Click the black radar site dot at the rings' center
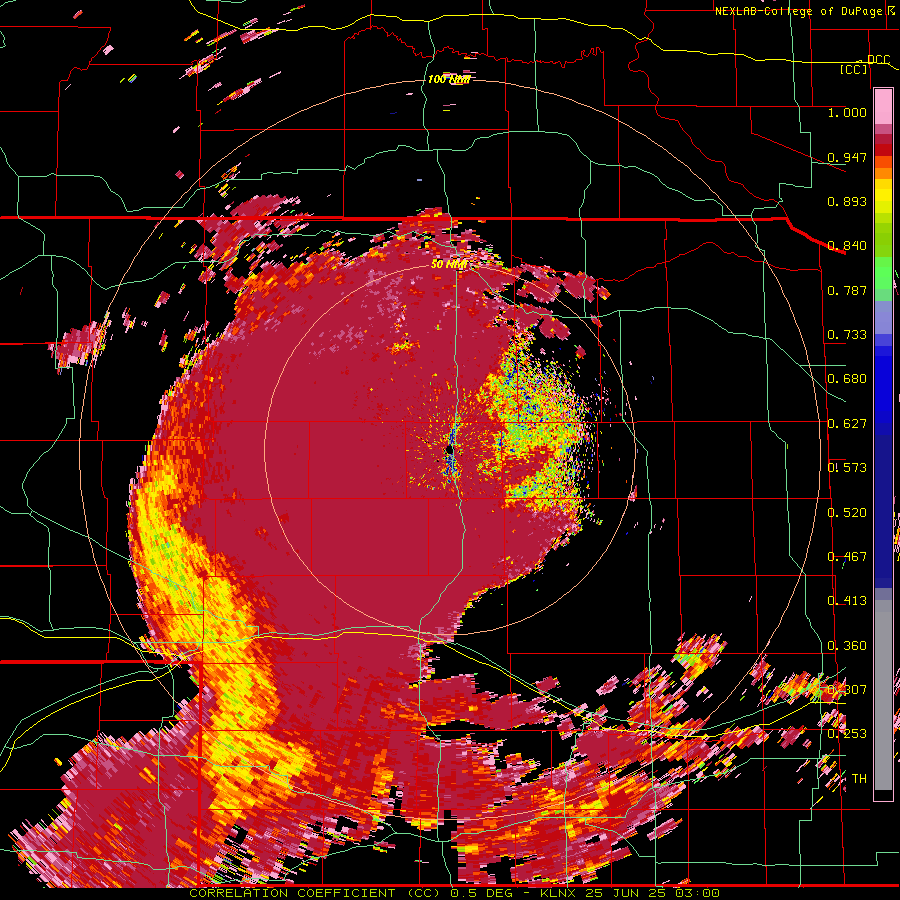The width and height of the screenshot is (900, 900). (449, 451)
